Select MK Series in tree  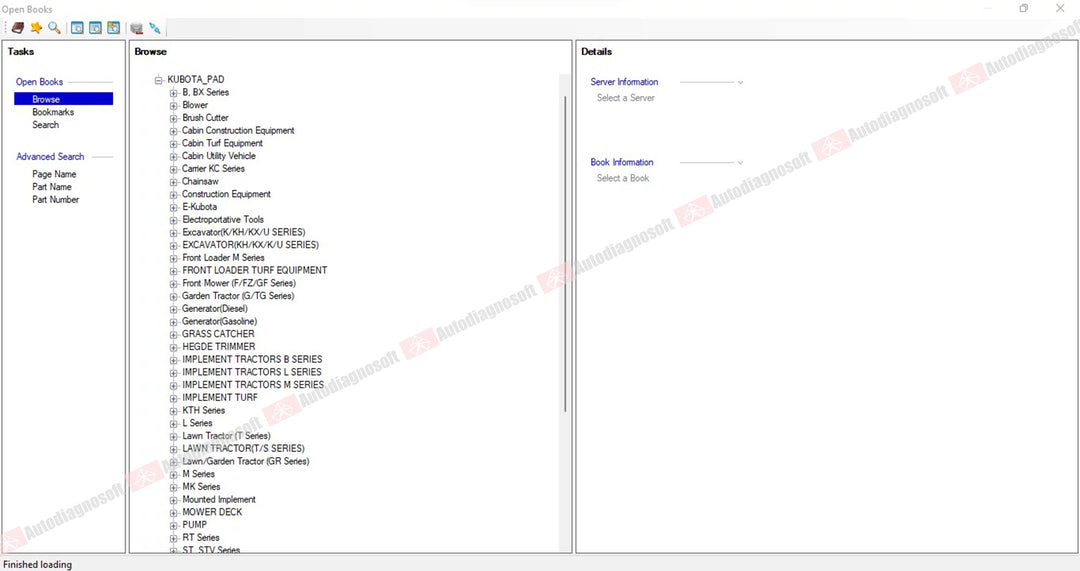(201, 487)
